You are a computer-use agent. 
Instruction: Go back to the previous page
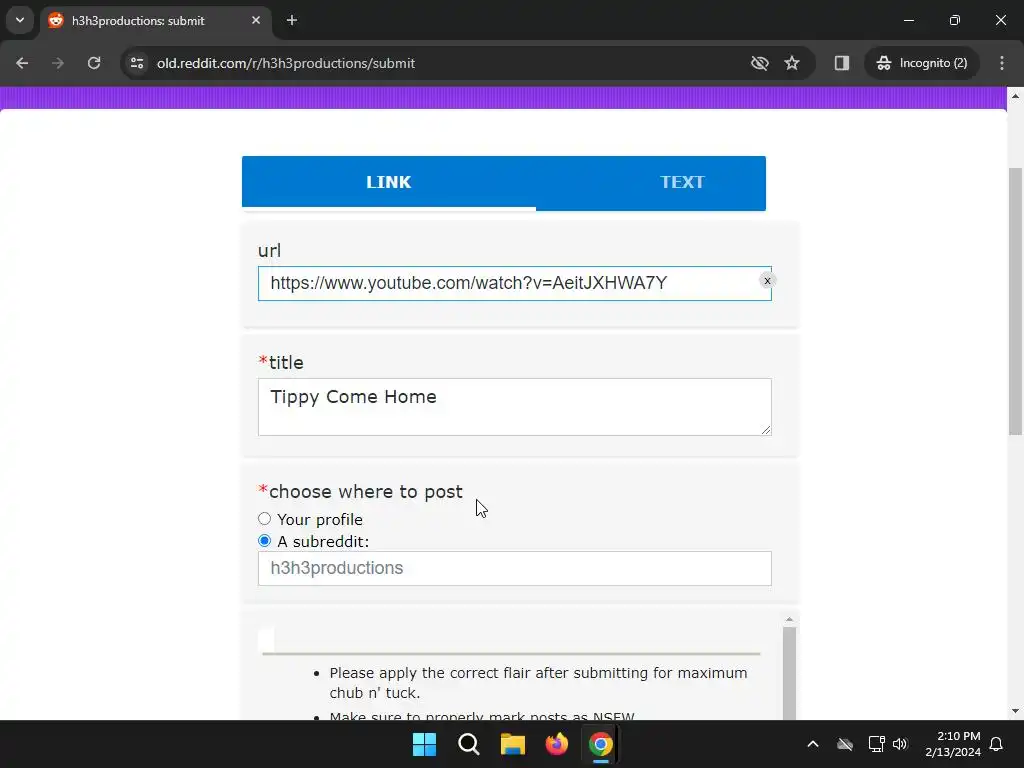click(22, 63)
